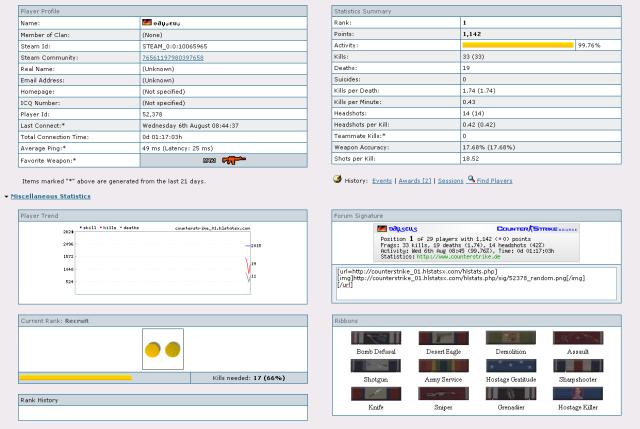This screenshot has width=640, height=429.
Task: Click the Recruit rank gold medals image
Action: [x=163, y=350]
